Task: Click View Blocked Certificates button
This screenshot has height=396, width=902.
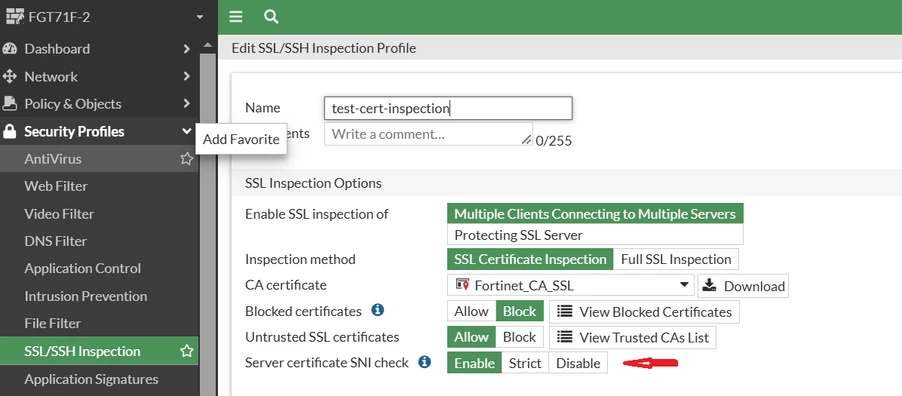Action: point(644,311)
